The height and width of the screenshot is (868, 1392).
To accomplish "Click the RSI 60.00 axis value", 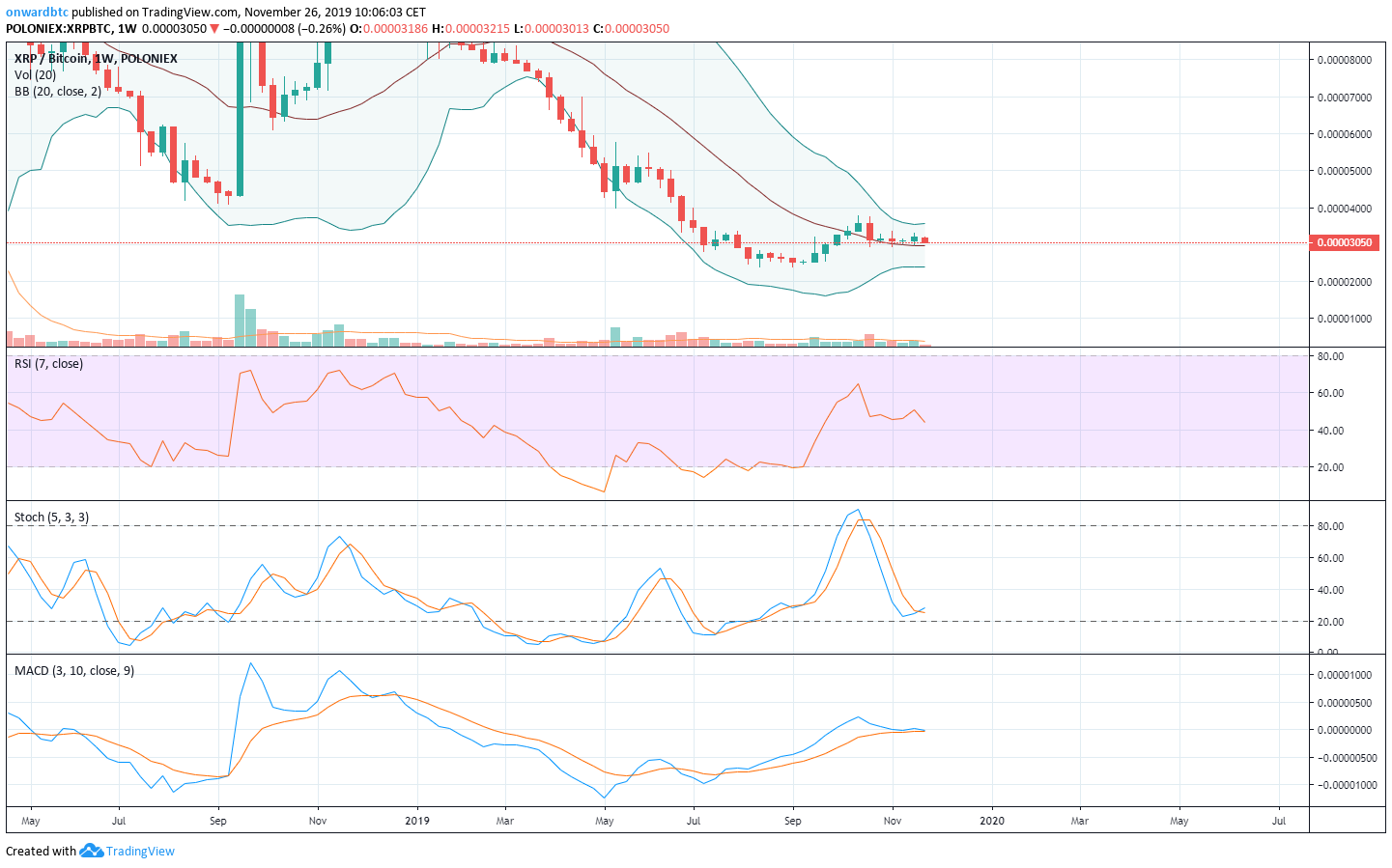I will point(1330,393).
